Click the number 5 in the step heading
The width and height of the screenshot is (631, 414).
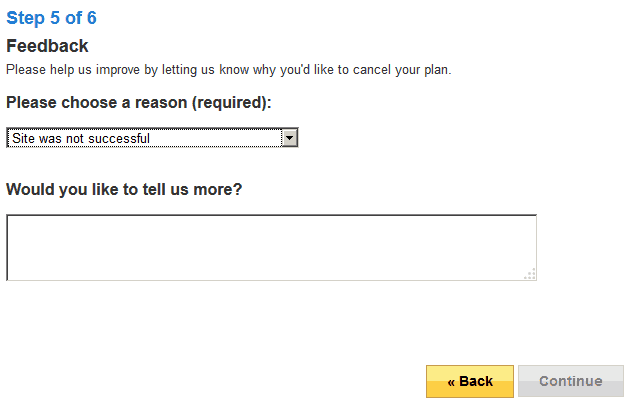(x=55, y=18)
